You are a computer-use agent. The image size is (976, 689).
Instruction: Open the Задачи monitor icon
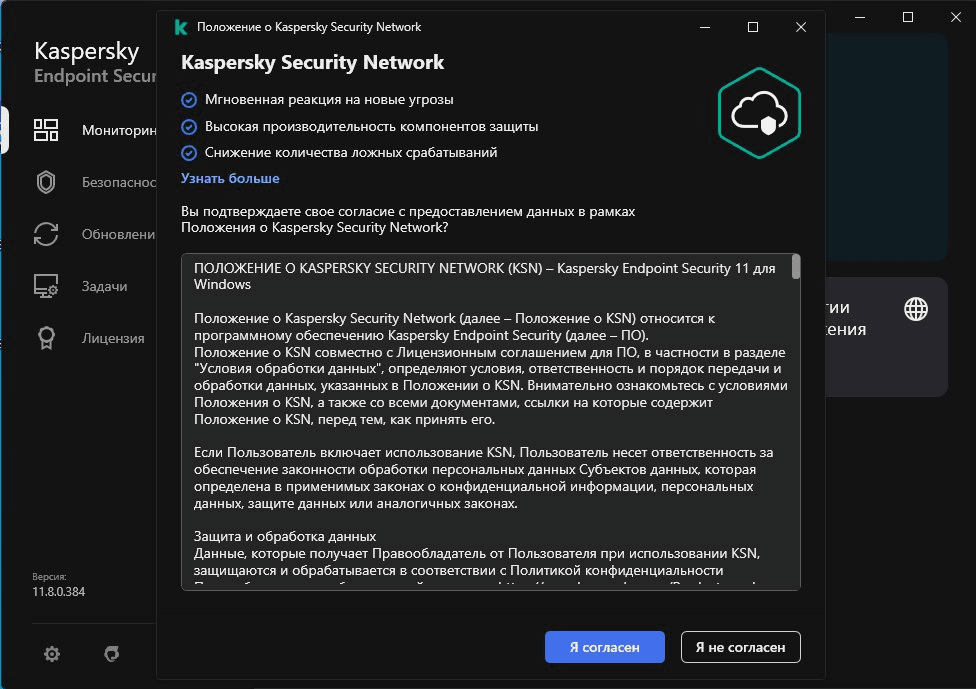pyautogui.click(x=47, y=286)
